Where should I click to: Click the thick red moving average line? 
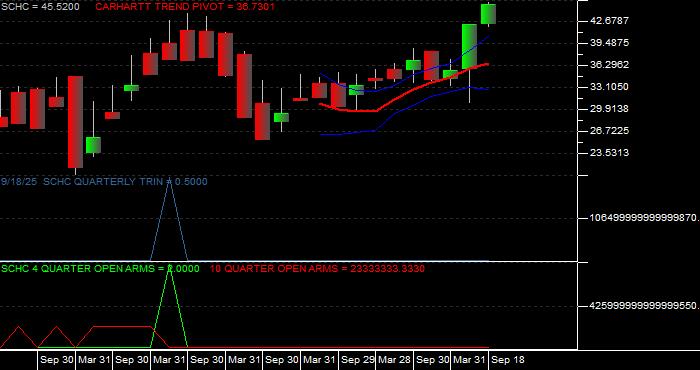point(402,93)
